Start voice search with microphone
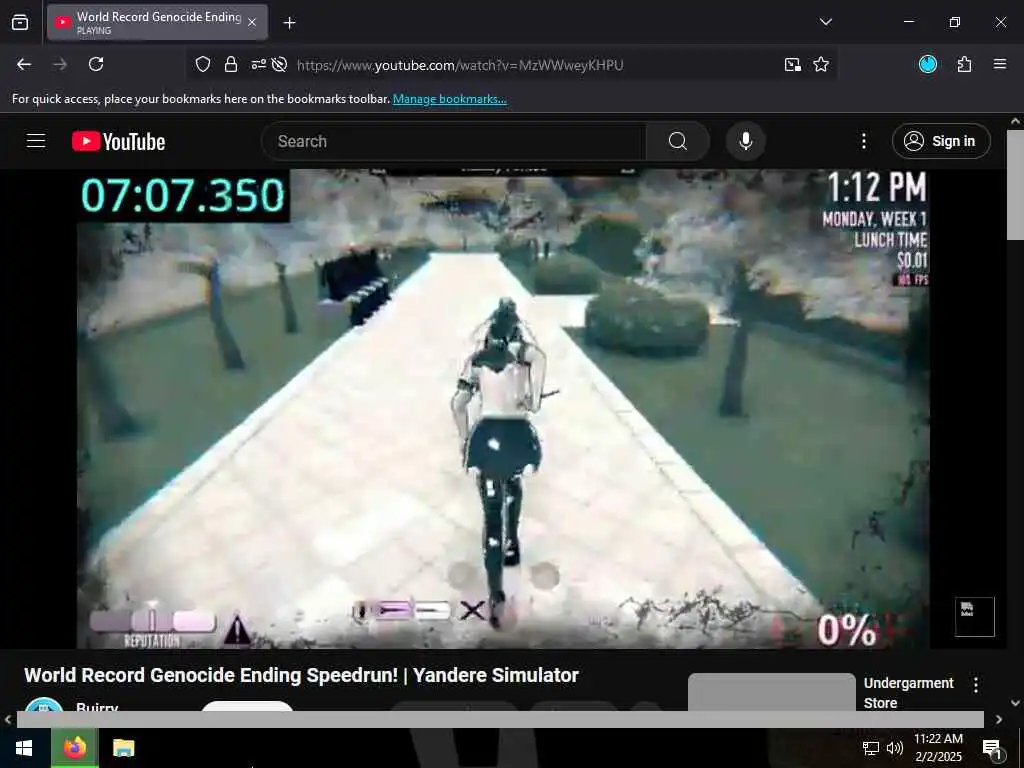Screen dimensions: 1024x768 click(x=746, y=141)
